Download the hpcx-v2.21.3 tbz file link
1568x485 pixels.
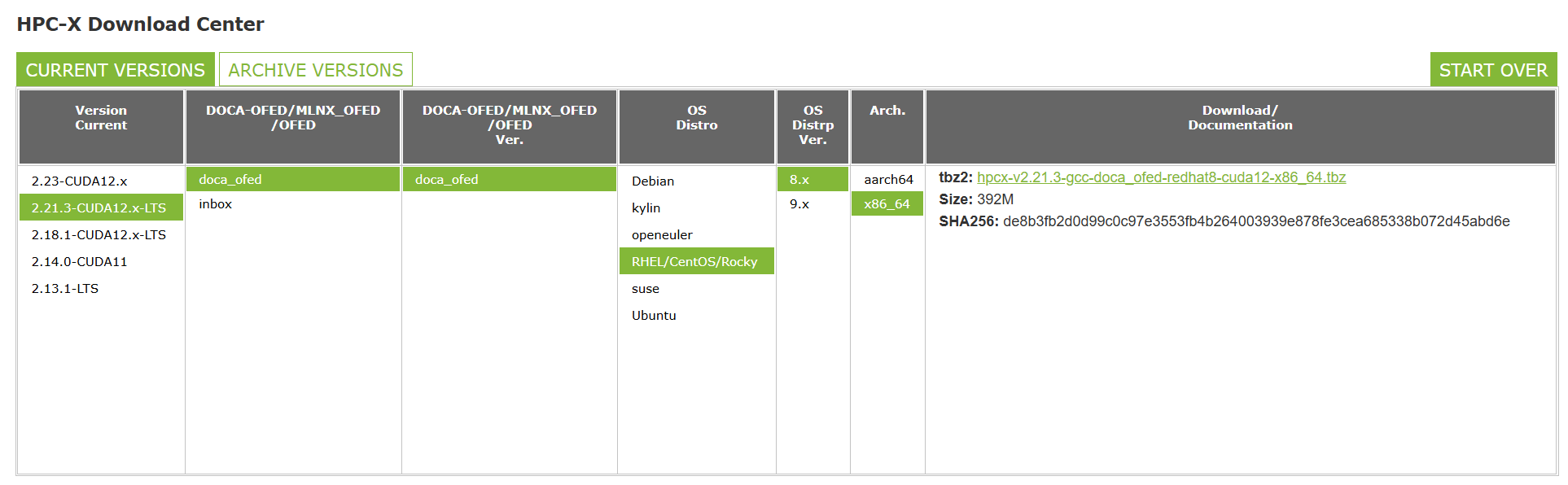click(1161, 177)
